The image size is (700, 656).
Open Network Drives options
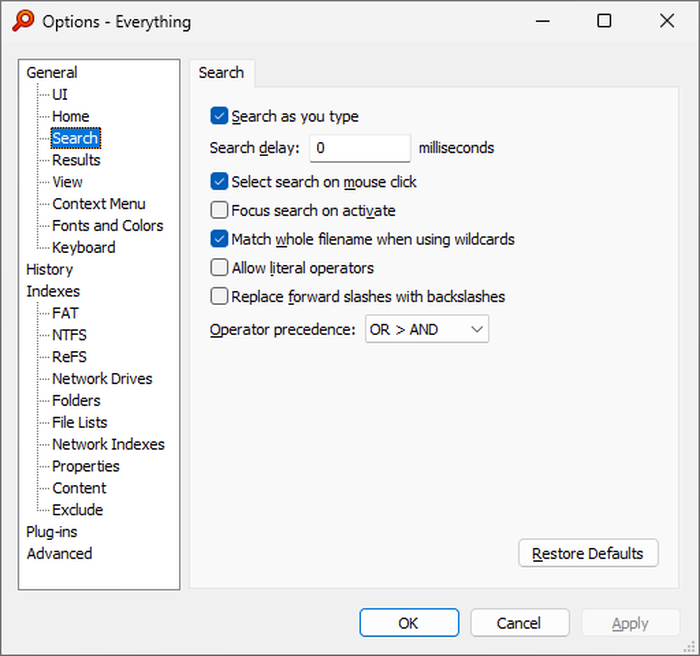102,379
